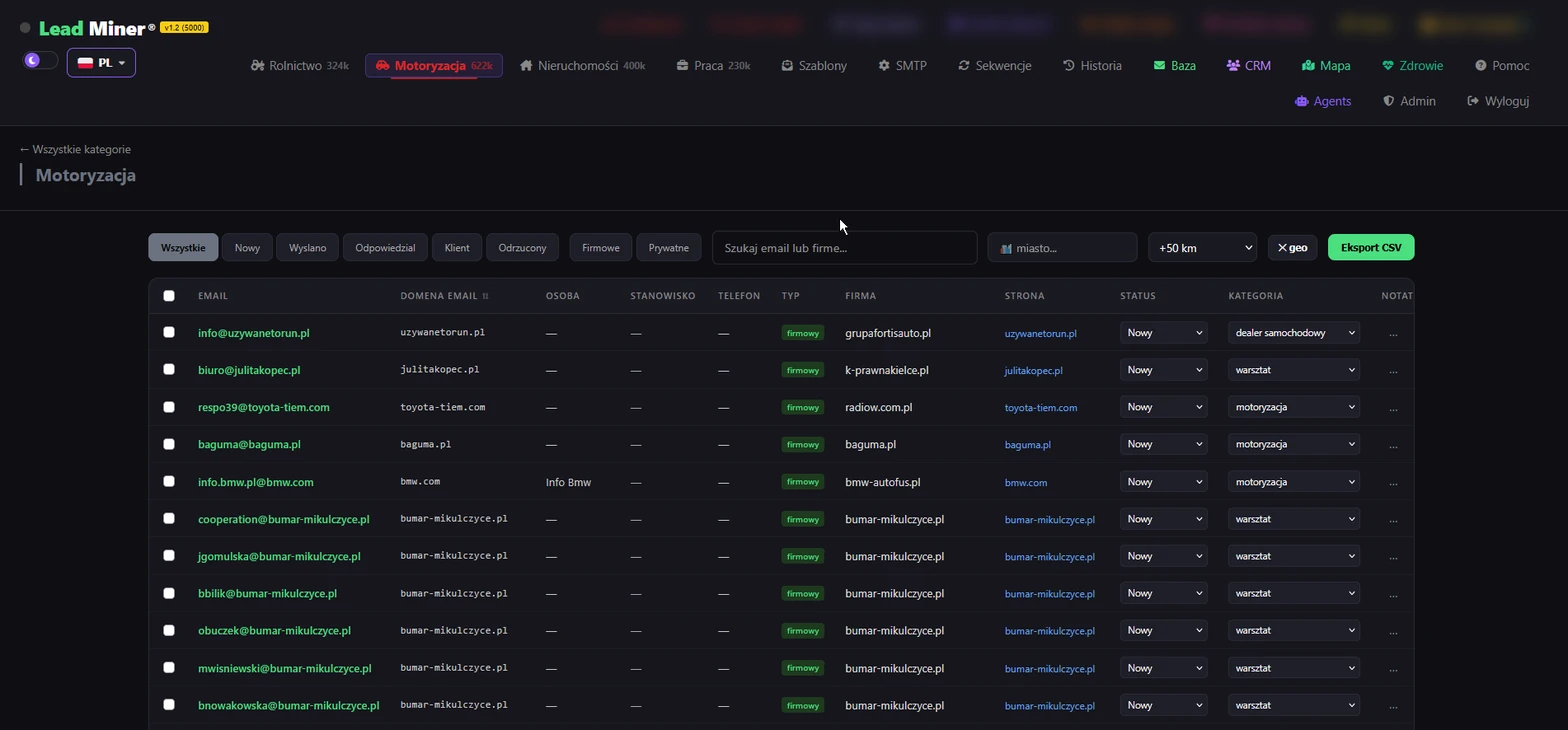
Task: Open Admin shield icon
Action: 1388,101
